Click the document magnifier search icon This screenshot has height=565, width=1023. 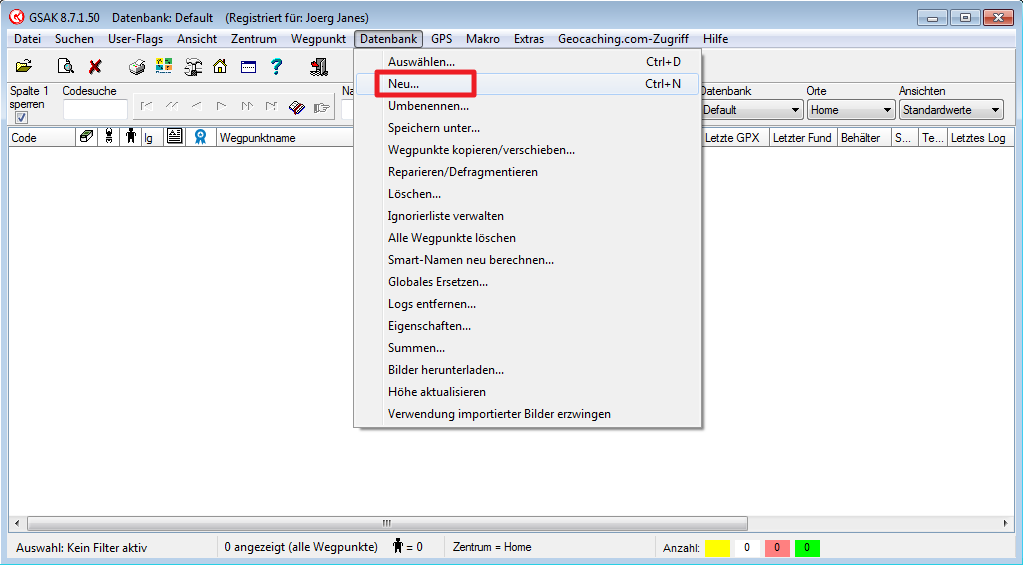click(x=65, y=66)
